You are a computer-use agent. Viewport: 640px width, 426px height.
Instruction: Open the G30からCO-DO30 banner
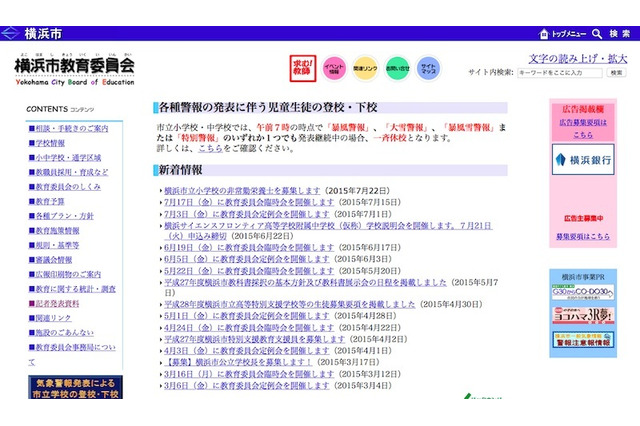(583, 292)
